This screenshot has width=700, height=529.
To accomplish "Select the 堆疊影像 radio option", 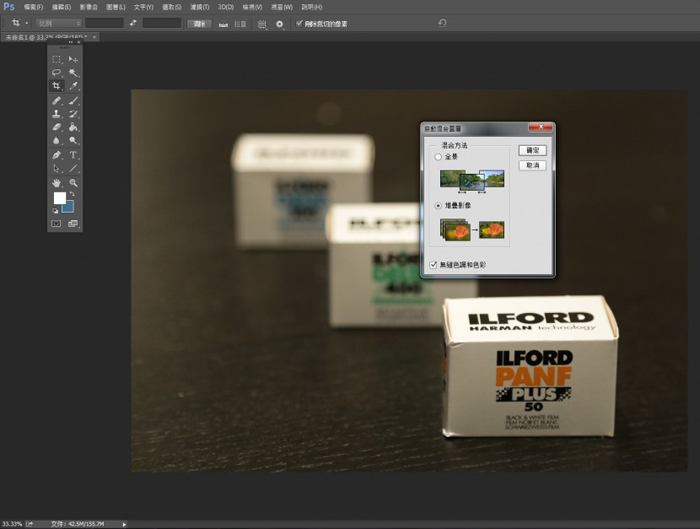I will point(438,205).
